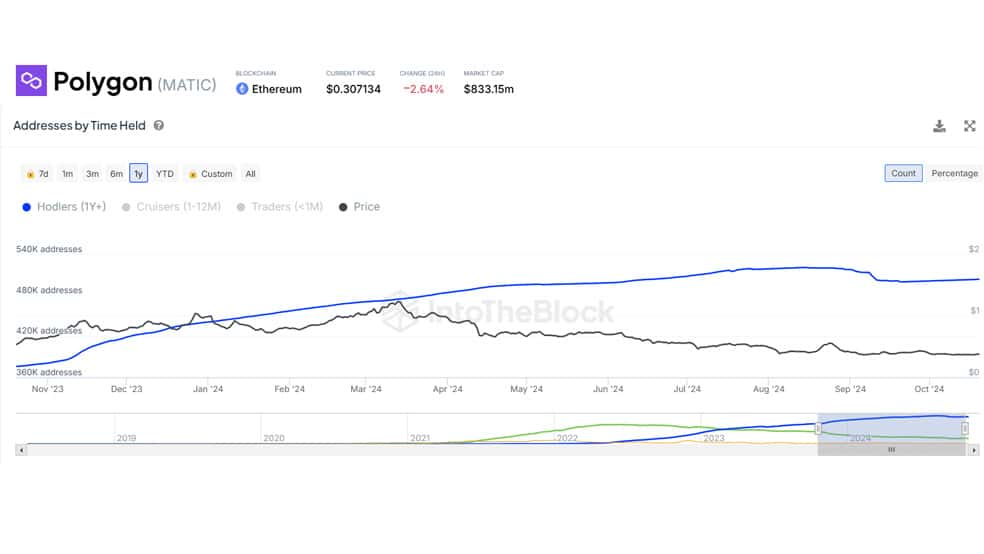984x554 pixels.
Task: Click the left scroll arrow of navigator
Action: (21, 450)
